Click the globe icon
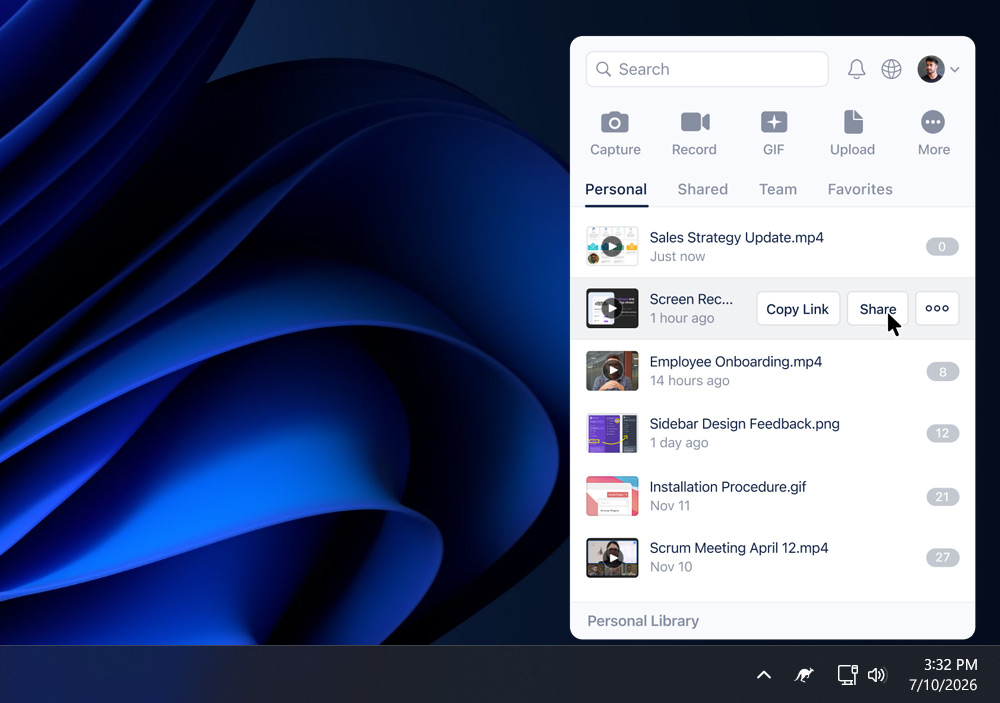The image size is (1000, 703). pos(892,69)
